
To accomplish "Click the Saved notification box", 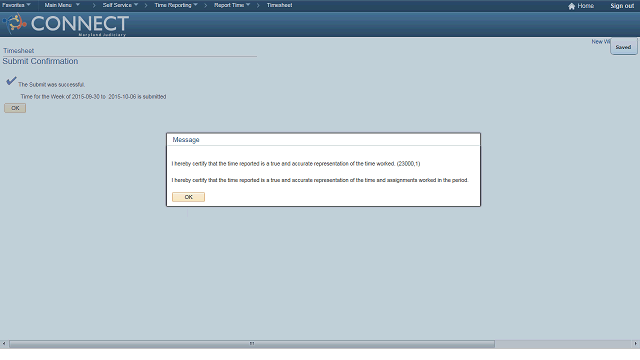I will [623, 47].
